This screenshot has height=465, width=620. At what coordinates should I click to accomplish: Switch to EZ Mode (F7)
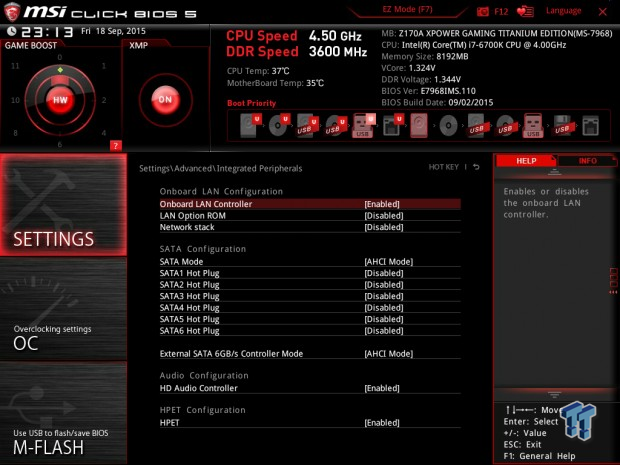pos(407,9)
